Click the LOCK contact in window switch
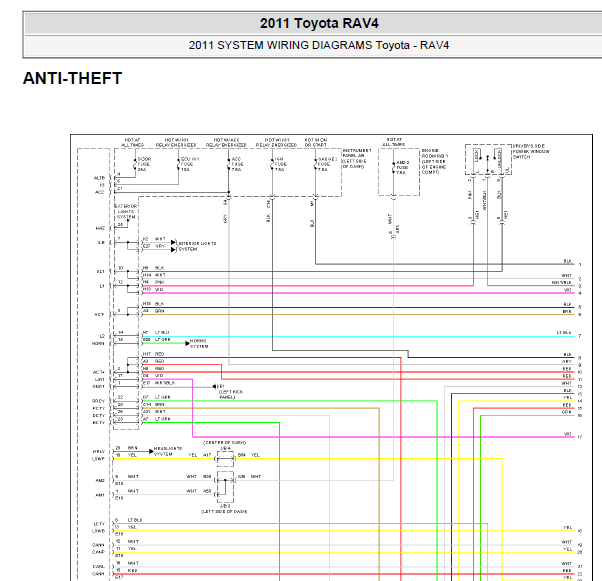This screenshot has height=581, width=602. [x=476, y=156]
